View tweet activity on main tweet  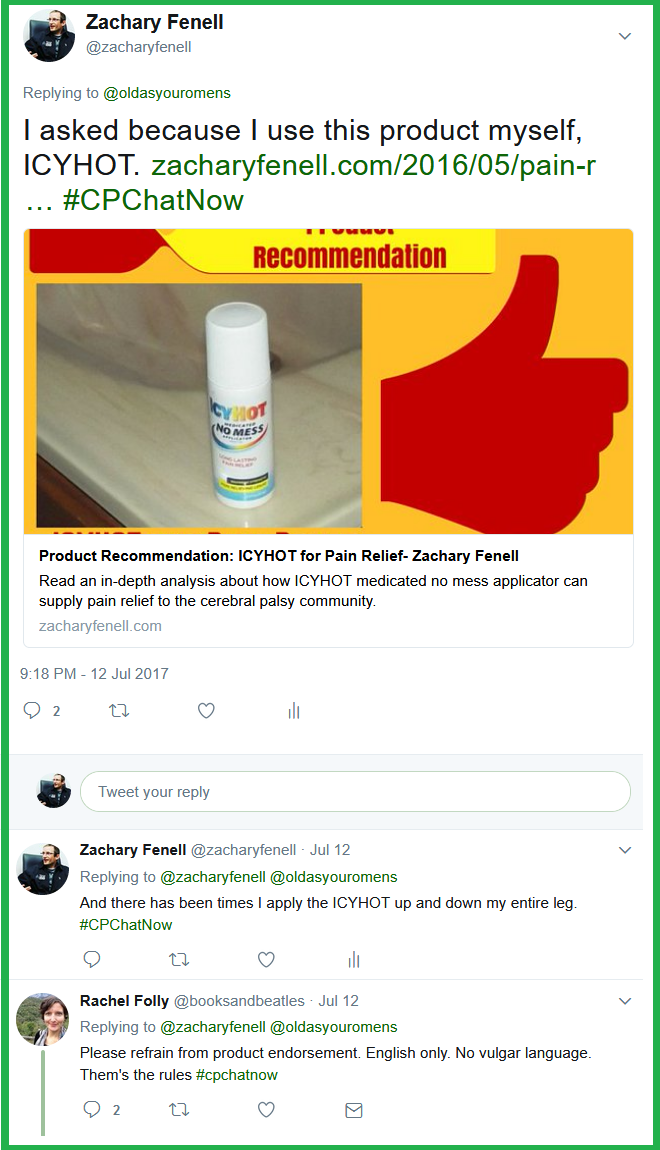point(294,710)
